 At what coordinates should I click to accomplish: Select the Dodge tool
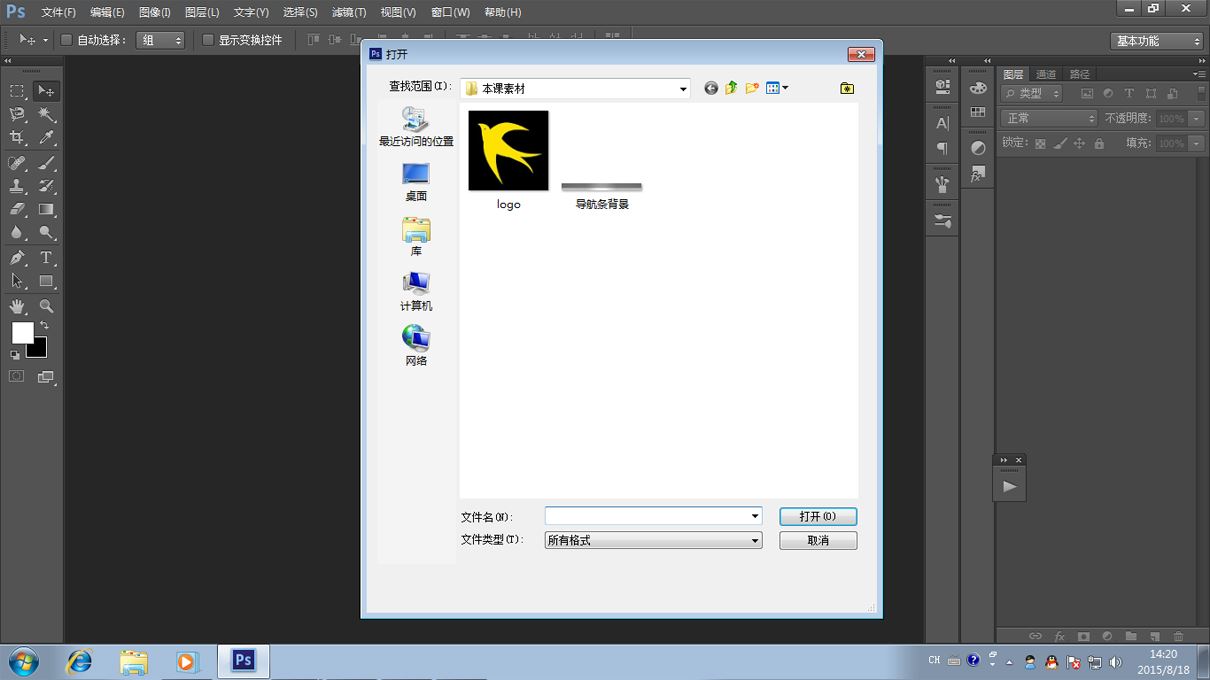[x=46, y=233]
